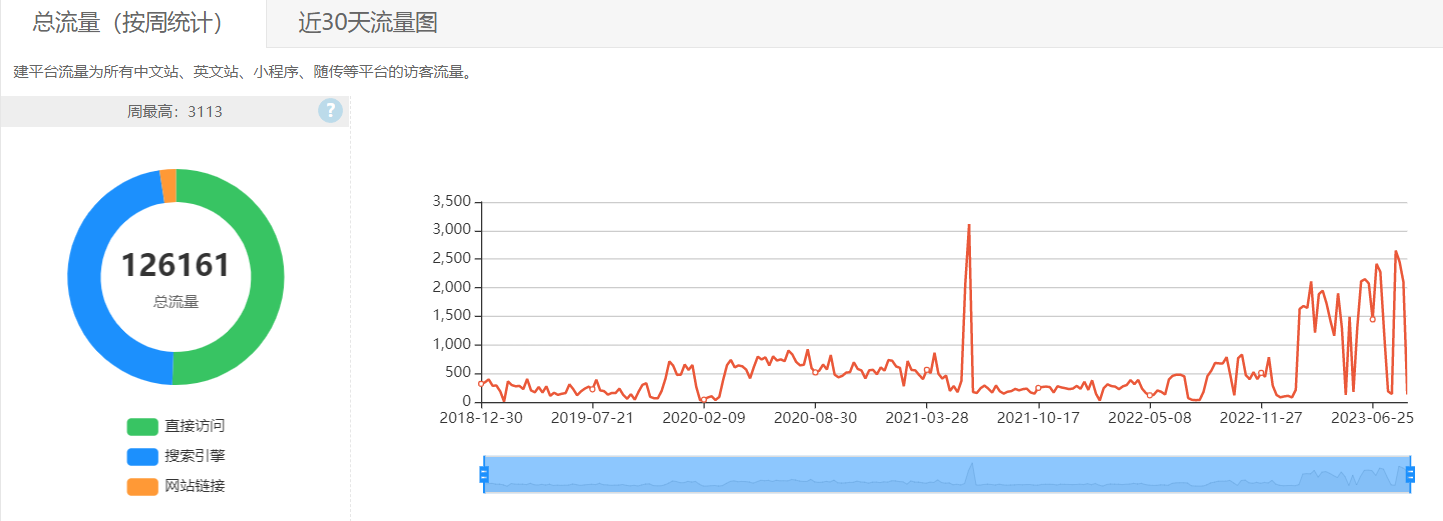Toggle the 直接访问 green legend icon
The width and height of the screenshot is (1443, 521).
pyautogui.click(x=142, y=427)
